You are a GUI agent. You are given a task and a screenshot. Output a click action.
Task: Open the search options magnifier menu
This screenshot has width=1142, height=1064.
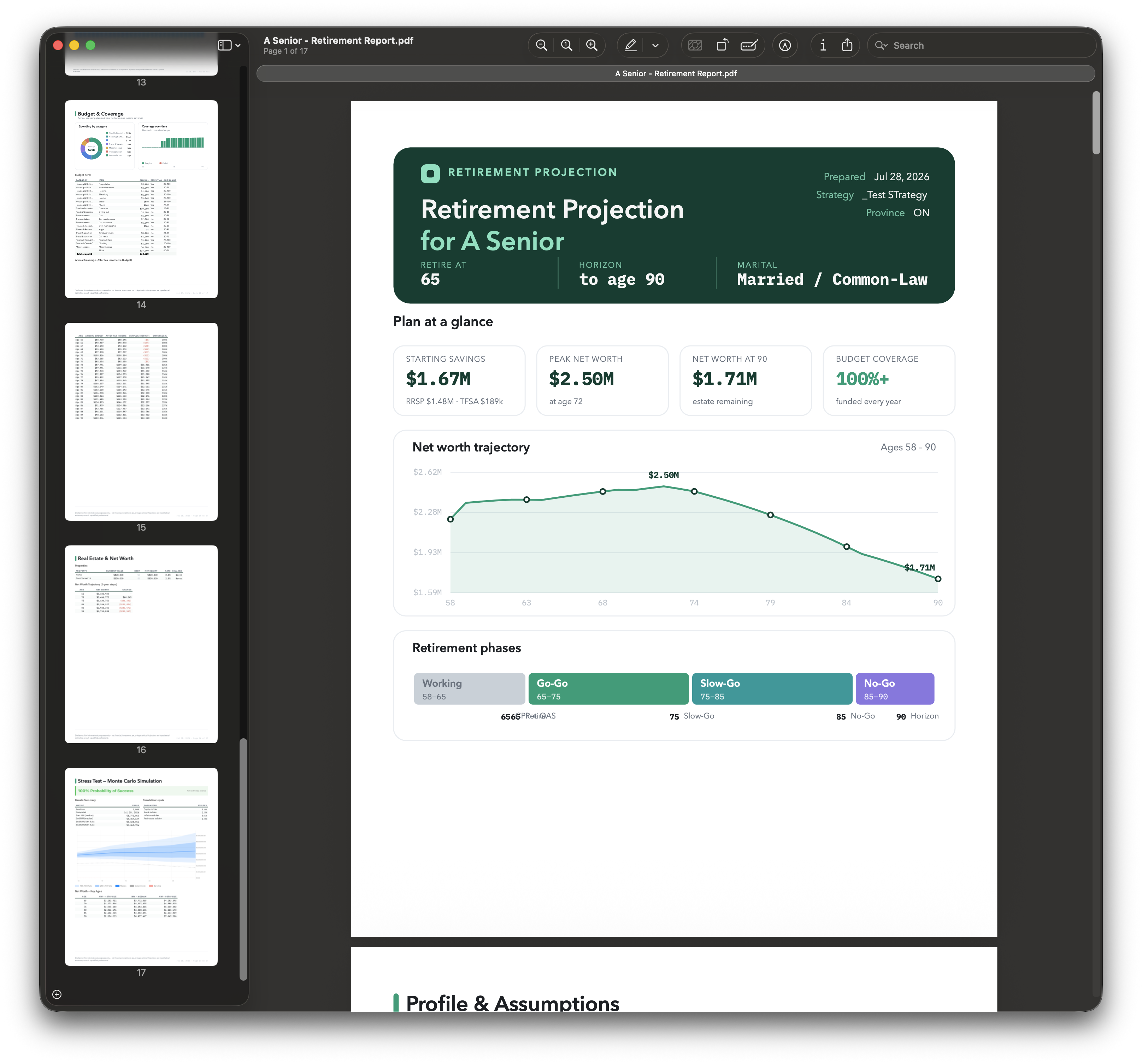[x=881, y=45]
